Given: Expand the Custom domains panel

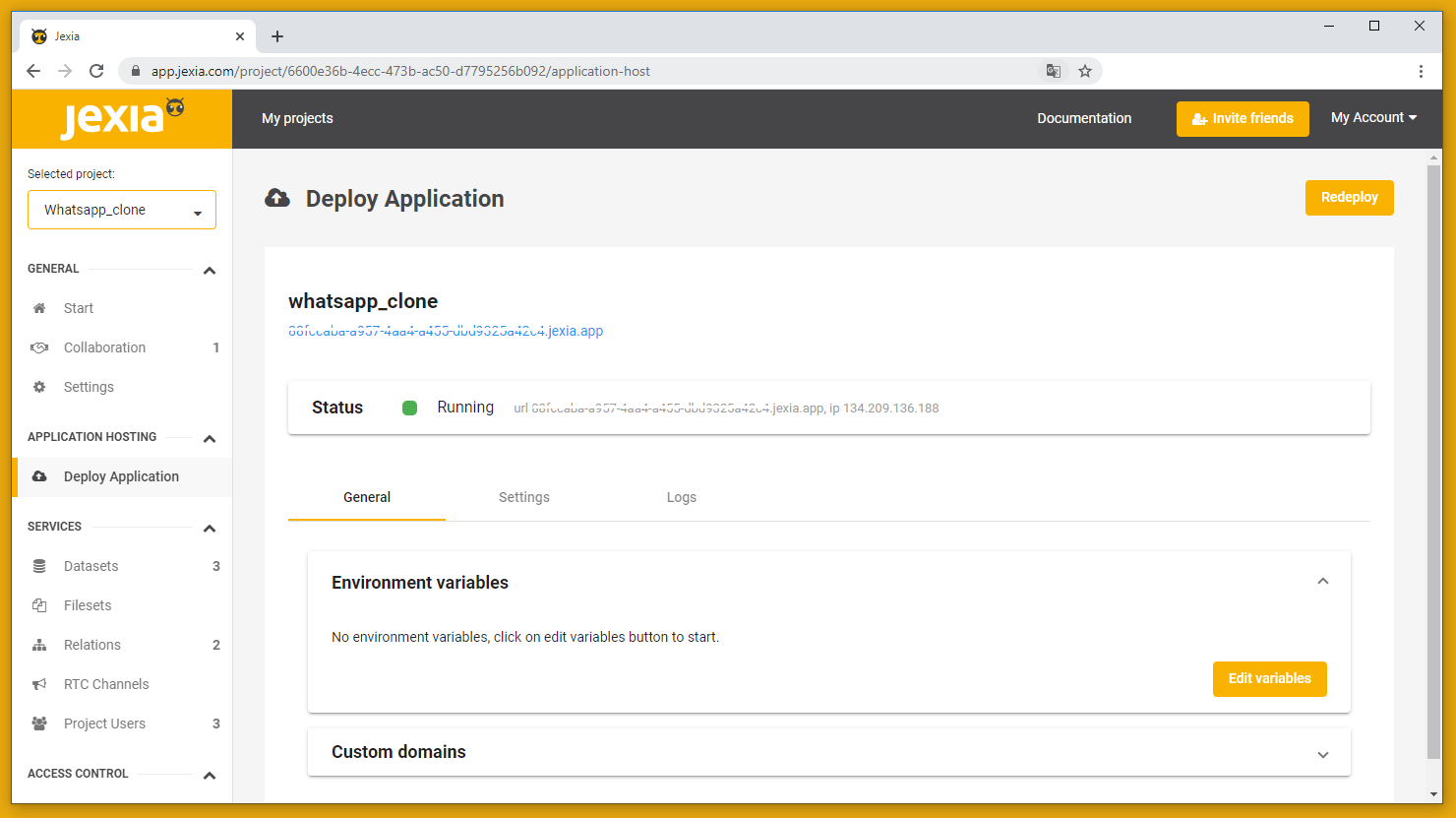Looking at the screenshot, I should [x=1323, y=755].
